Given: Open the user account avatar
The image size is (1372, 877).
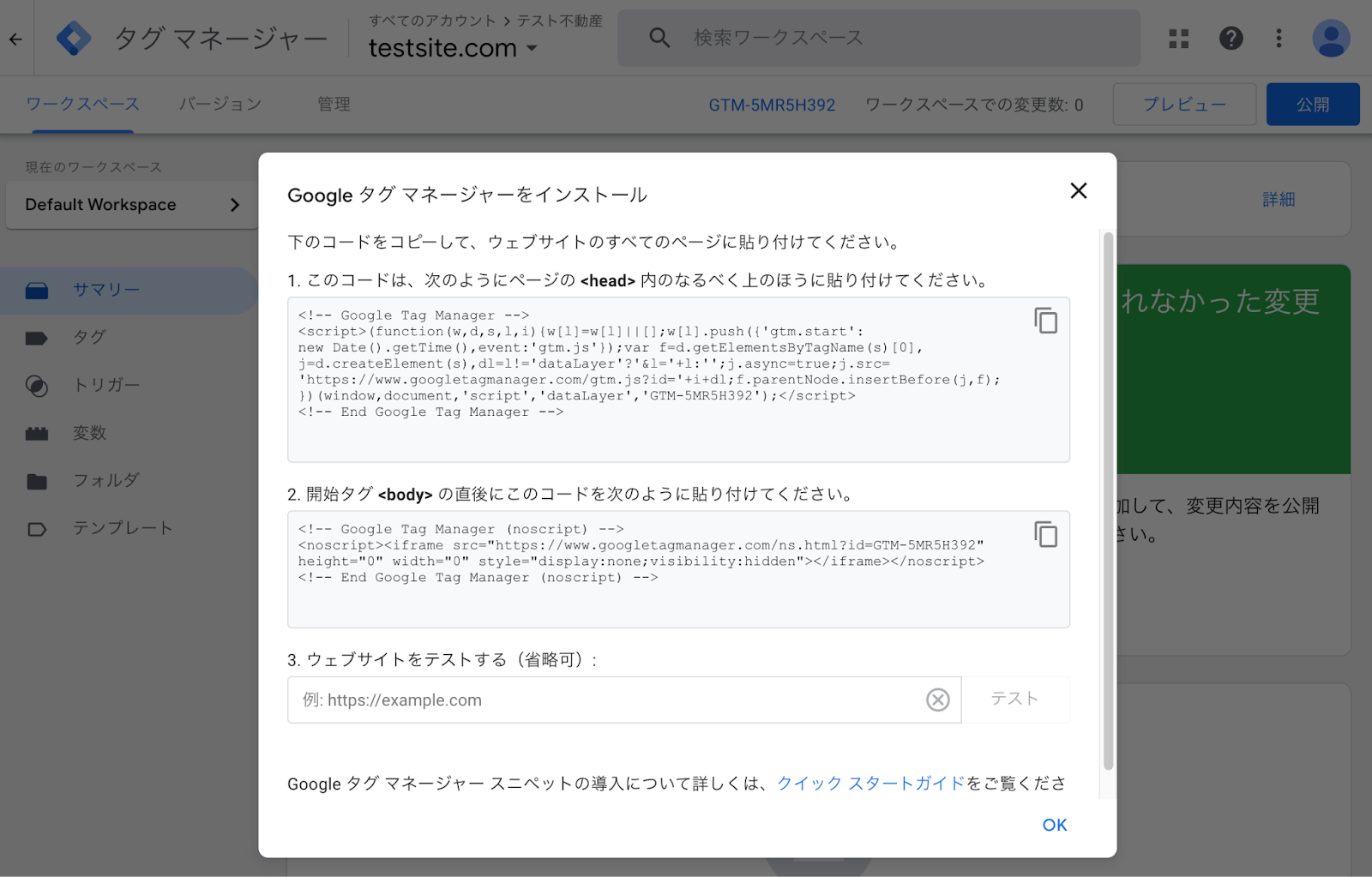Looking at the screenshot, I should [x=1331, y=39].
